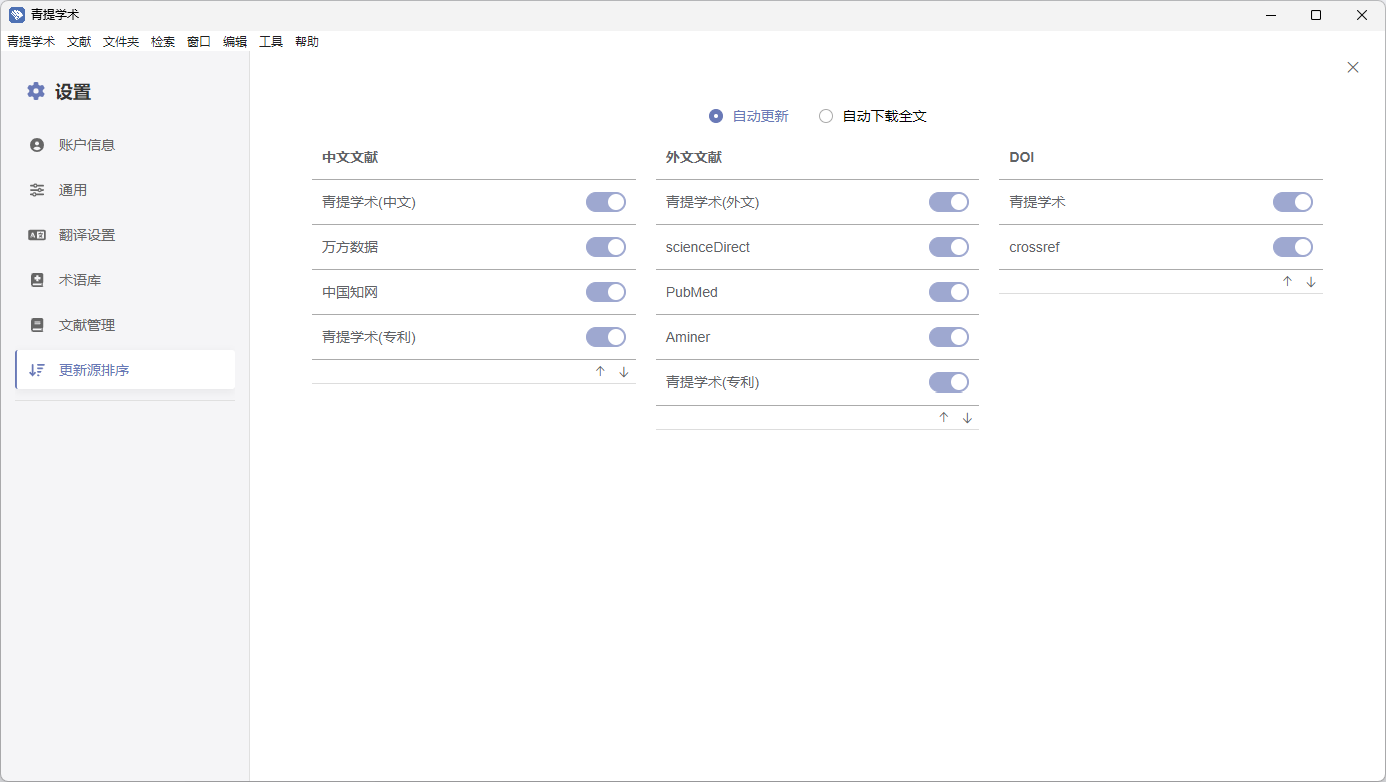Select the 中国知网 row label

tap(350, 292)
